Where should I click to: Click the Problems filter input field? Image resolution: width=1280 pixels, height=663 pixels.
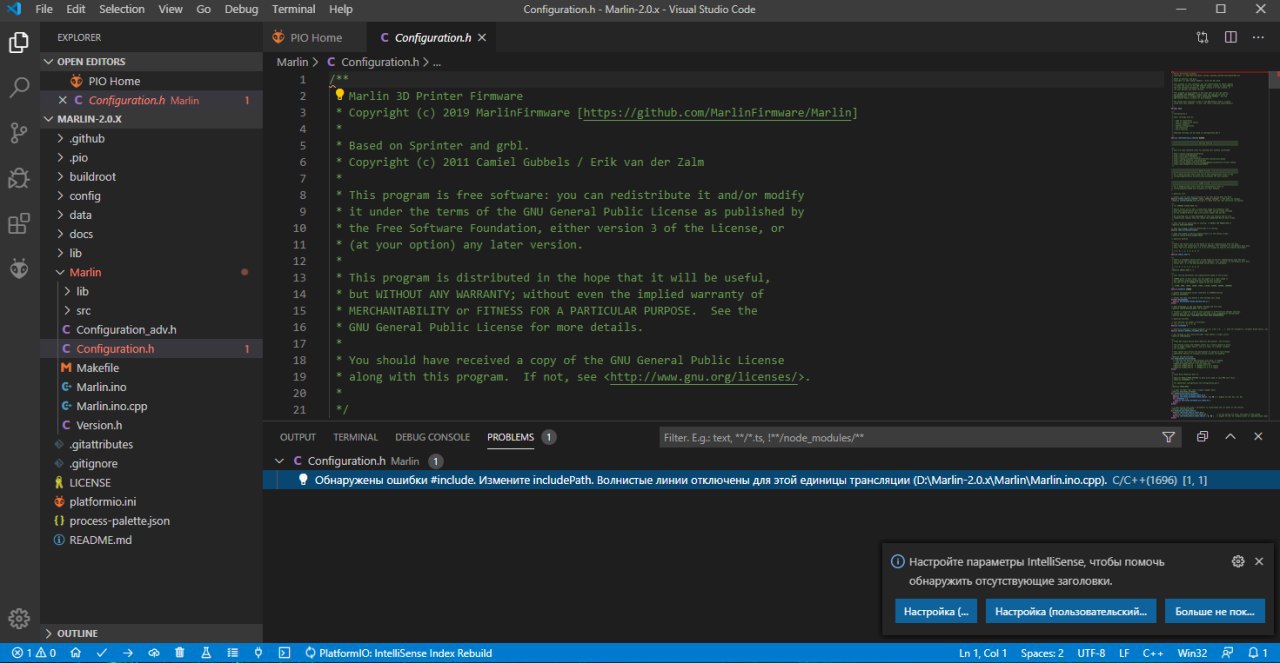tap(908, 438)
